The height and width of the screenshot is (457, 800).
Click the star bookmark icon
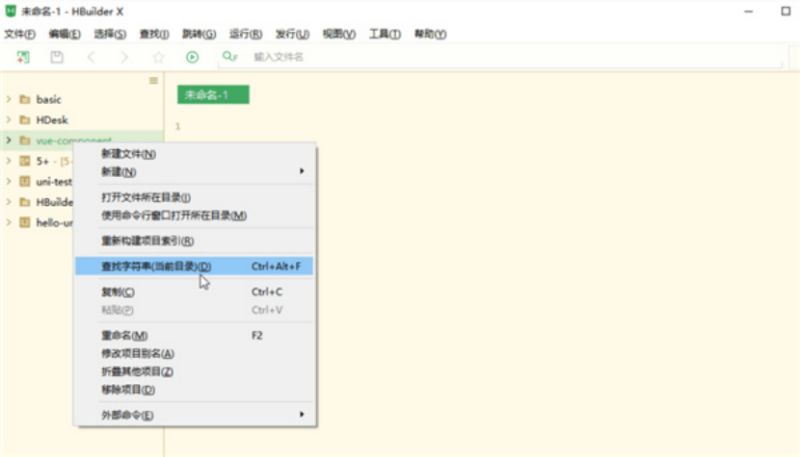(x=159, y=57)
